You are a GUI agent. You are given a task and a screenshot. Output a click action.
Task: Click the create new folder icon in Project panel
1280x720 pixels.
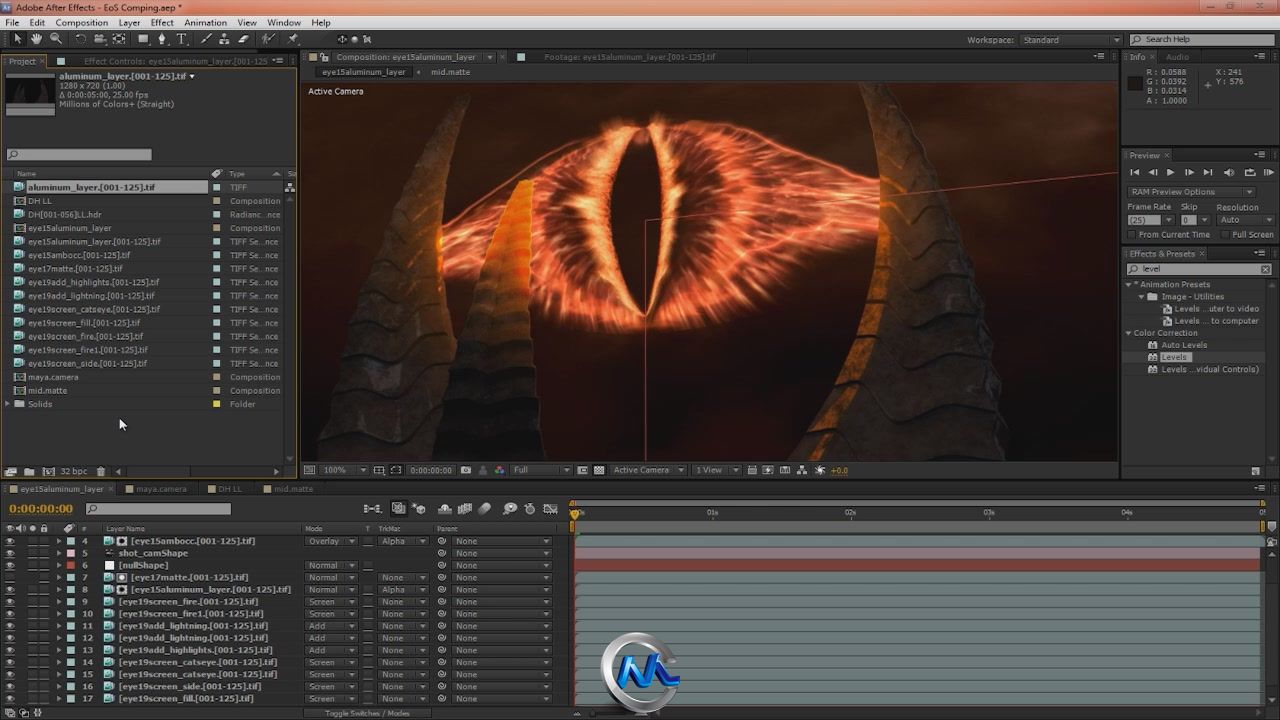click(x=29, y=471)
